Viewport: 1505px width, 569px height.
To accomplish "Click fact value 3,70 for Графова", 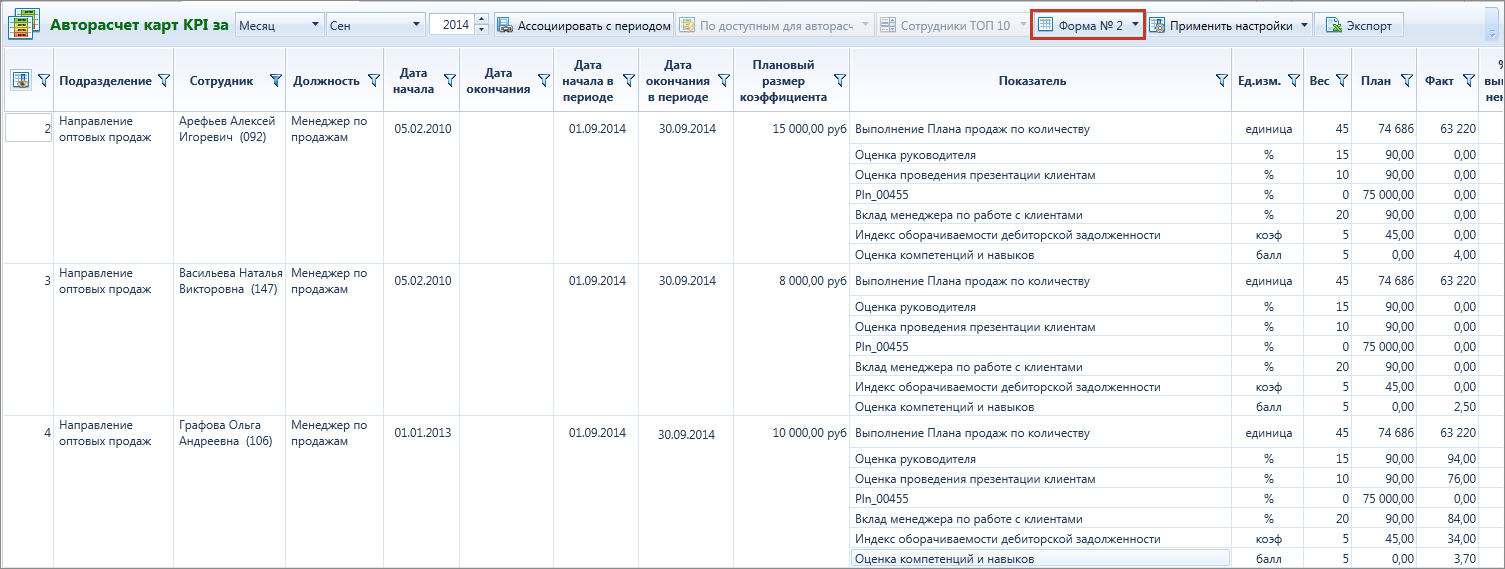I will 1466,559.
